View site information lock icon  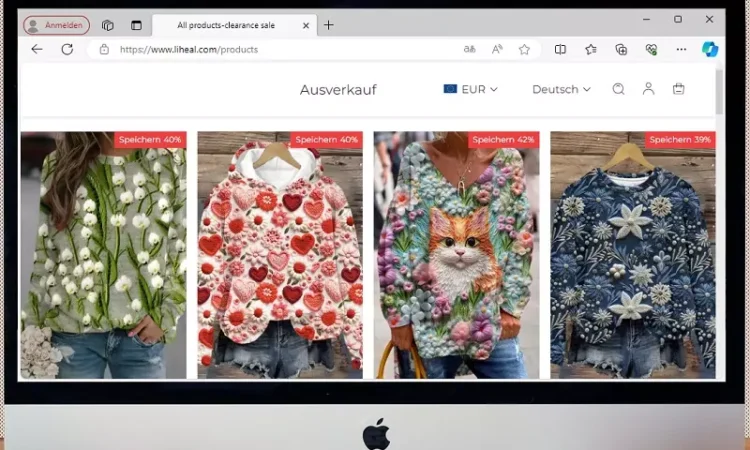(104, 49)
